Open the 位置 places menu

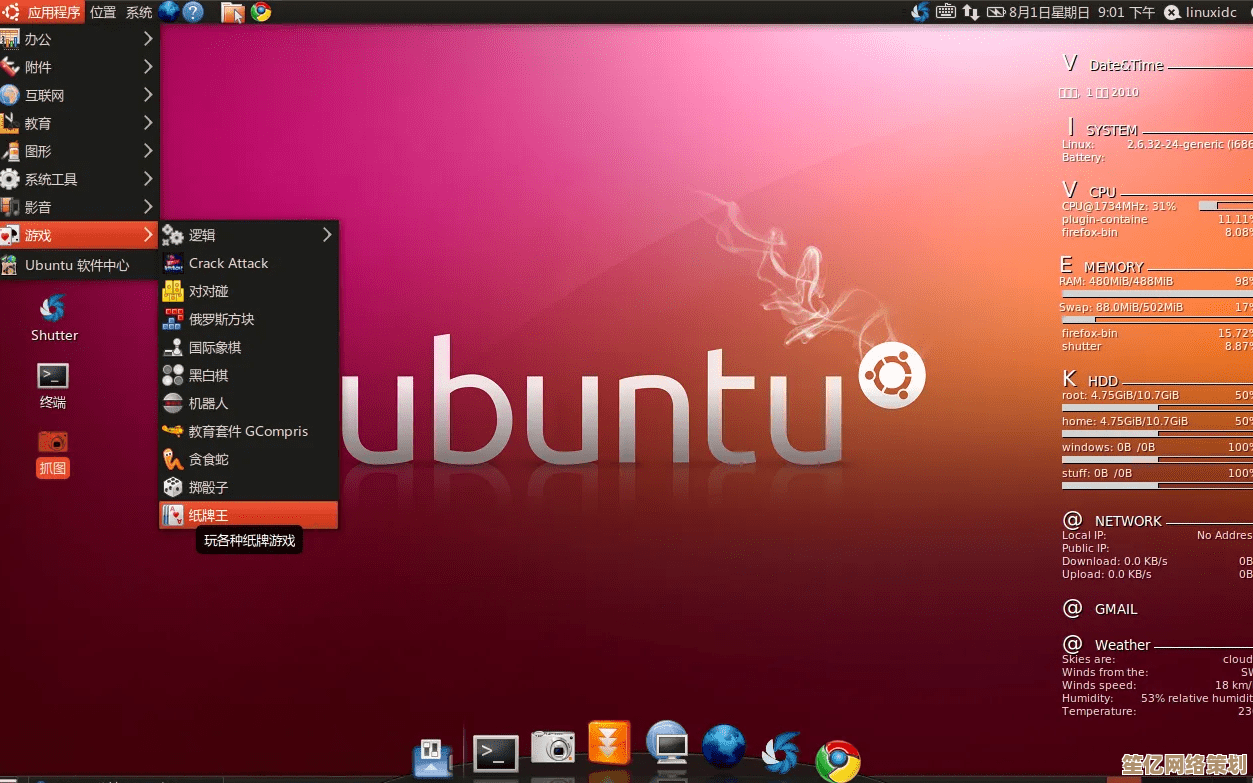[103, 12]
